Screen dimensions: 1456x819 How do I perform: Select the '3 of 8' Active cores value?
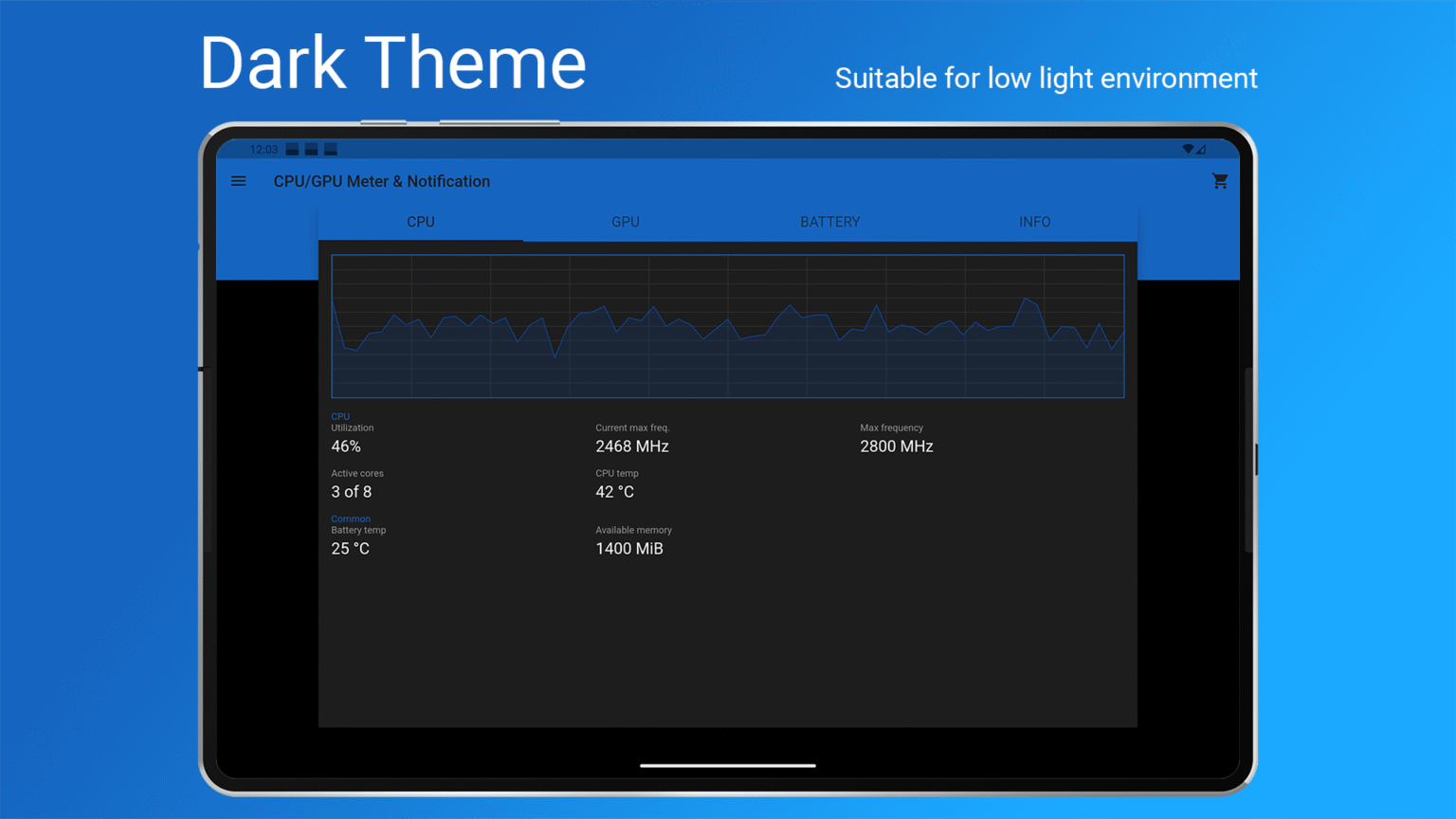click(351, 492)
